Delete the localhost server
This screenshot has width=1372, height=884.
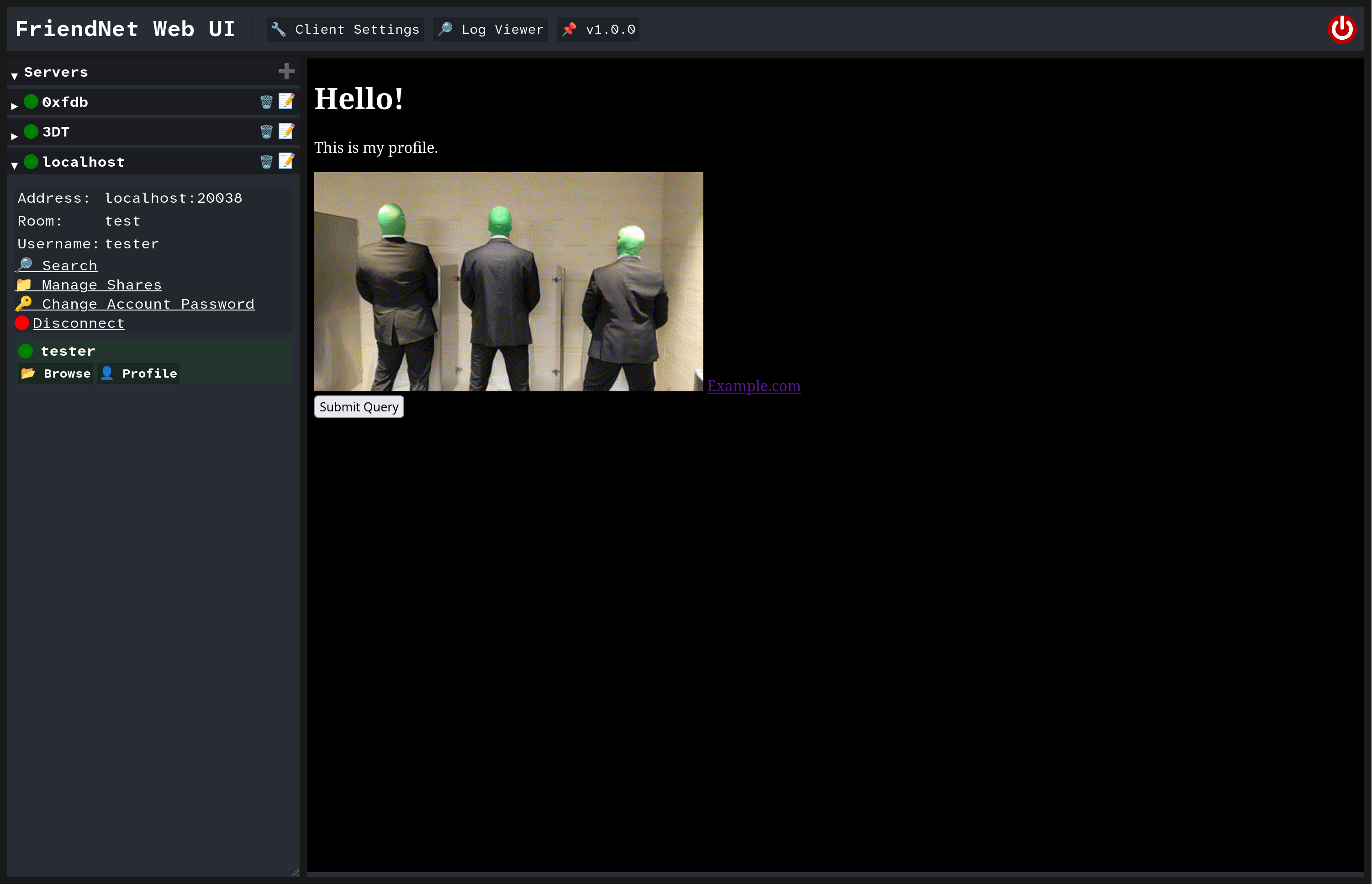pyautogui.click(x=266, y=161)
